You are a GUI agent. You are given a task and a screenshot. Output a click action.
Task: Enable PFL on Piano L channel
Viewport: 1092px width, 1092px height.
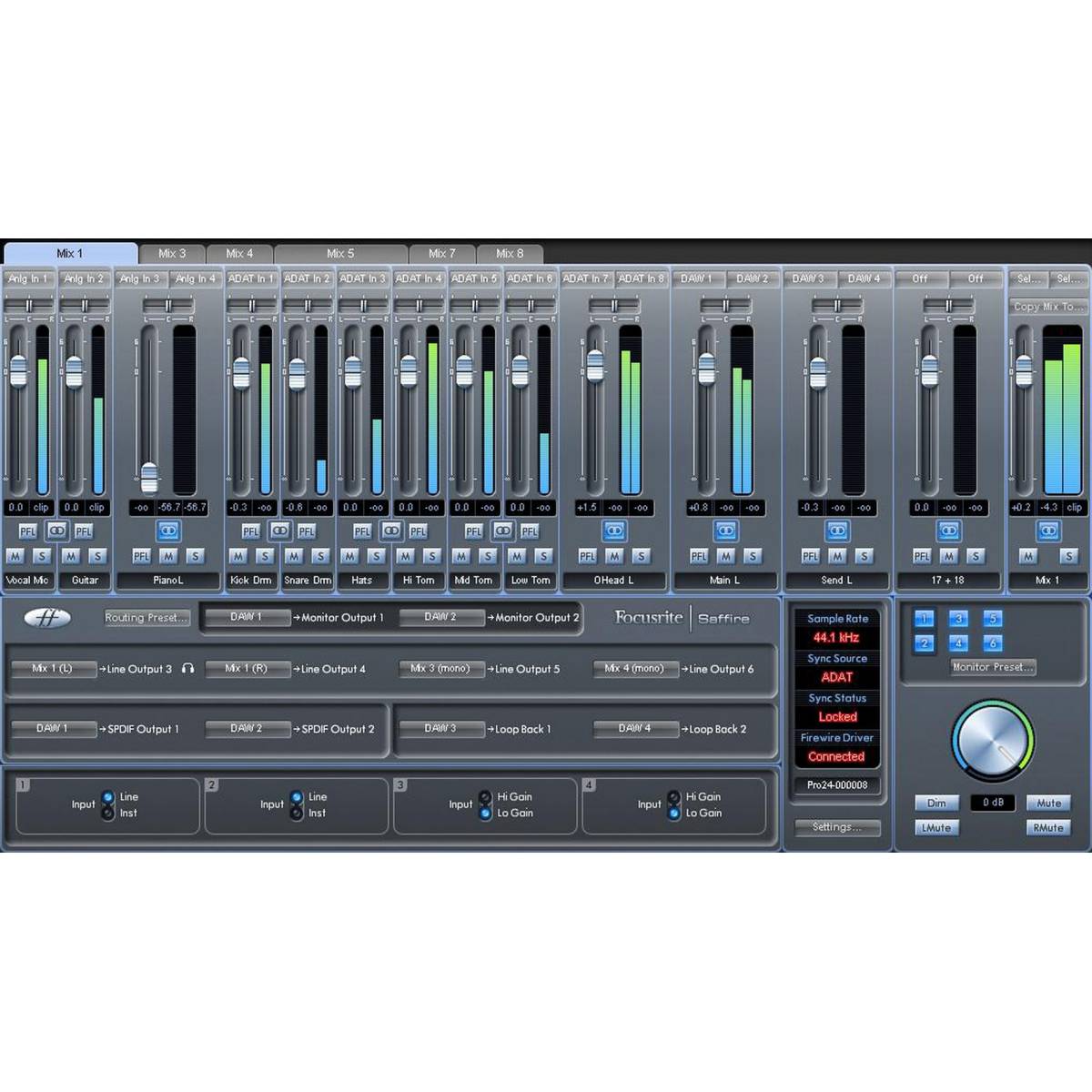click(141, 556)
